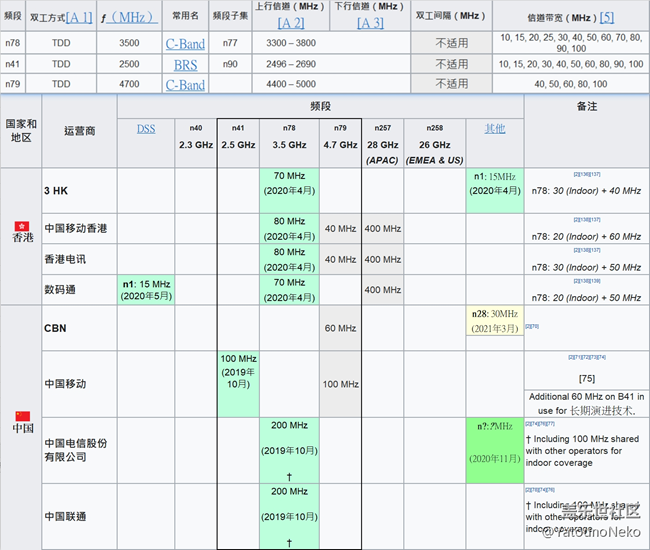Open the [A 2] uplink footnote link

[291, 23]
